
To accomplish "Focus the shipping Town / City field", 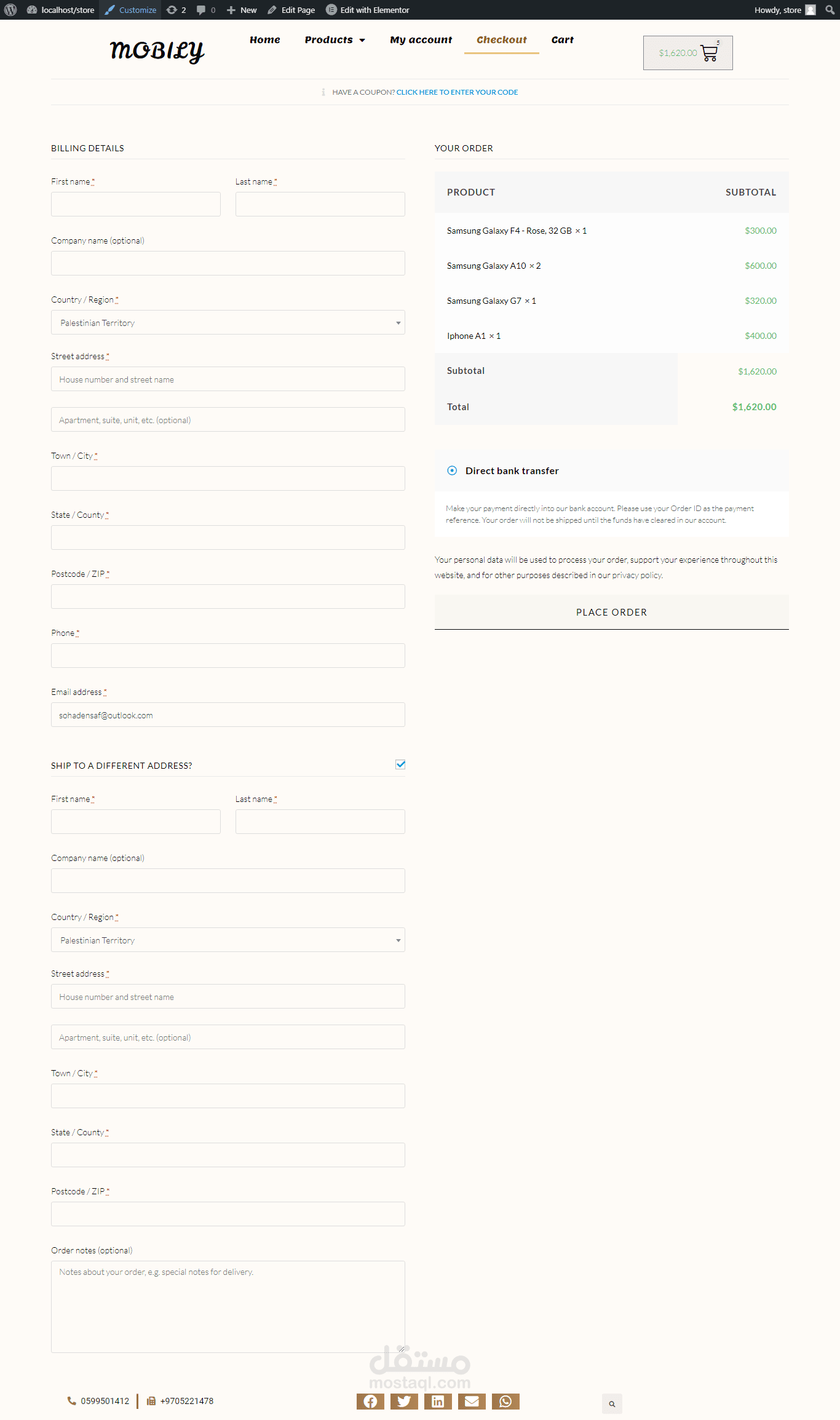I will (x=228, y=1096).
